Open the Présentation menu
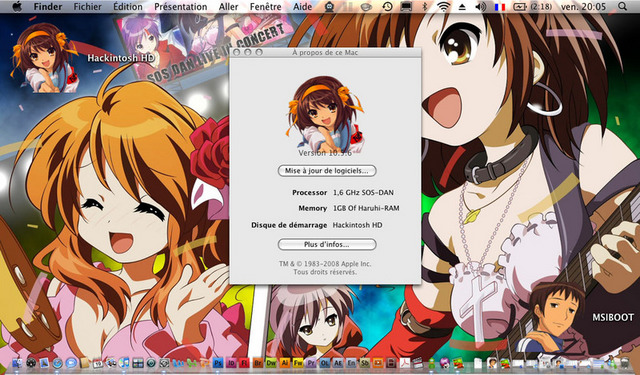 coord(180,7)
